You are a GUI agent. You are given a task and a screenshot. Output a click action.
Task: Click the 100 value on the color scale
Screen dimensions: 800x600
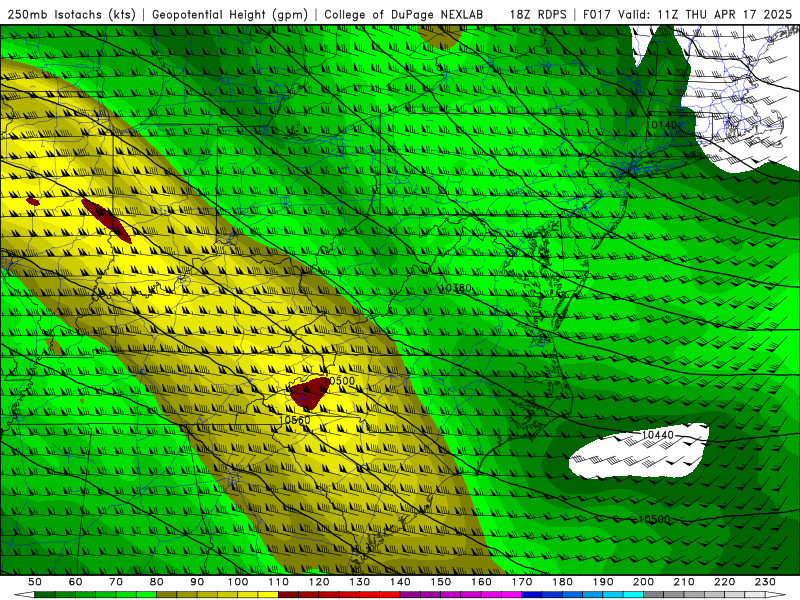(x=238, y=582)
